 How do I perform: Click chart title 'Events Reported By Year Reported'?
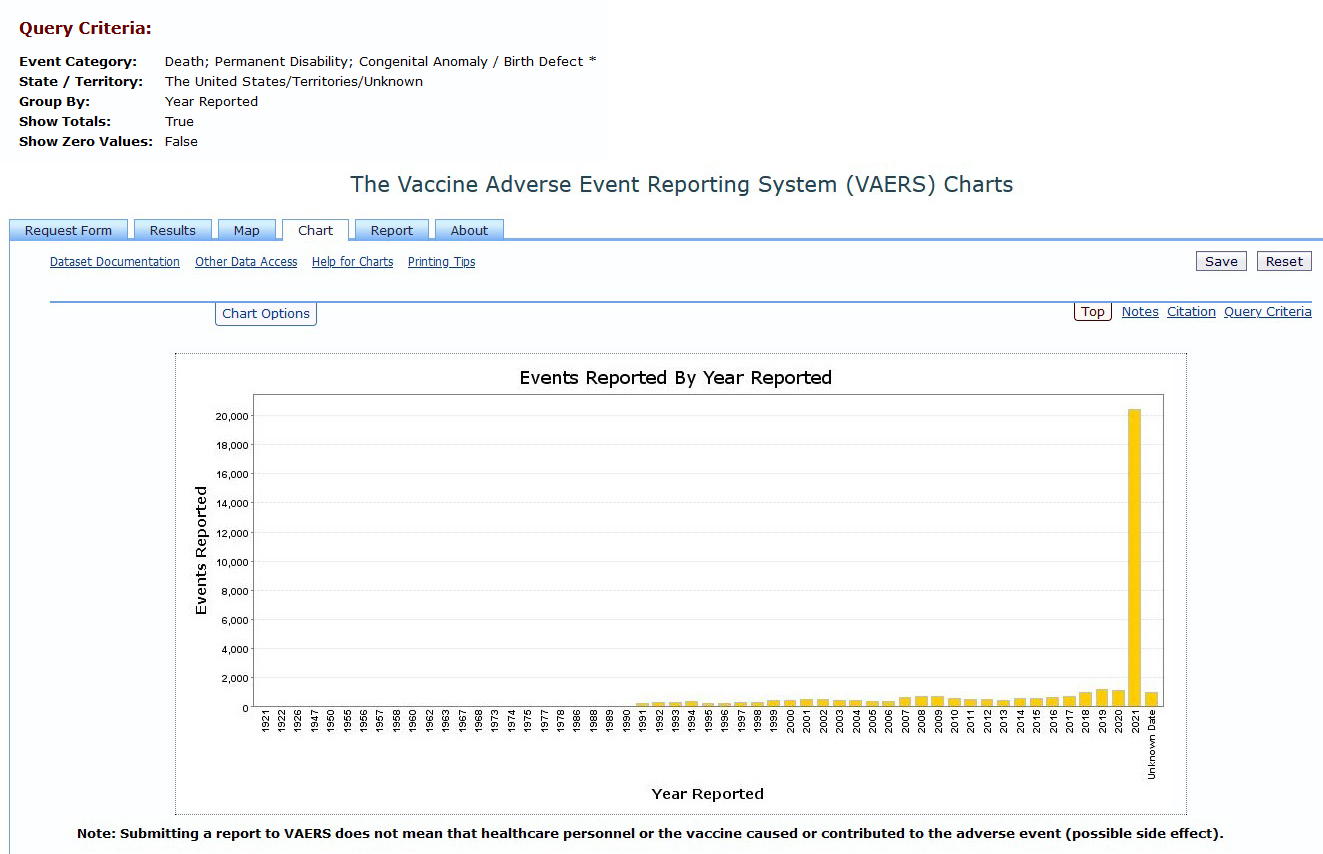click(x=676, y=378)
